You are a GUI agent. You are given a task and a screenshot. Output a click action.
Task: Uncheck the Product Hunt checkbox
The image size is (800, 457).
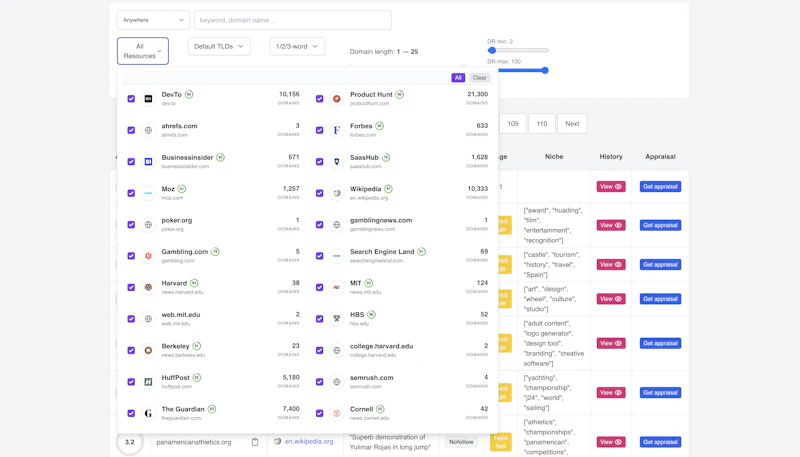coord(319,98)
